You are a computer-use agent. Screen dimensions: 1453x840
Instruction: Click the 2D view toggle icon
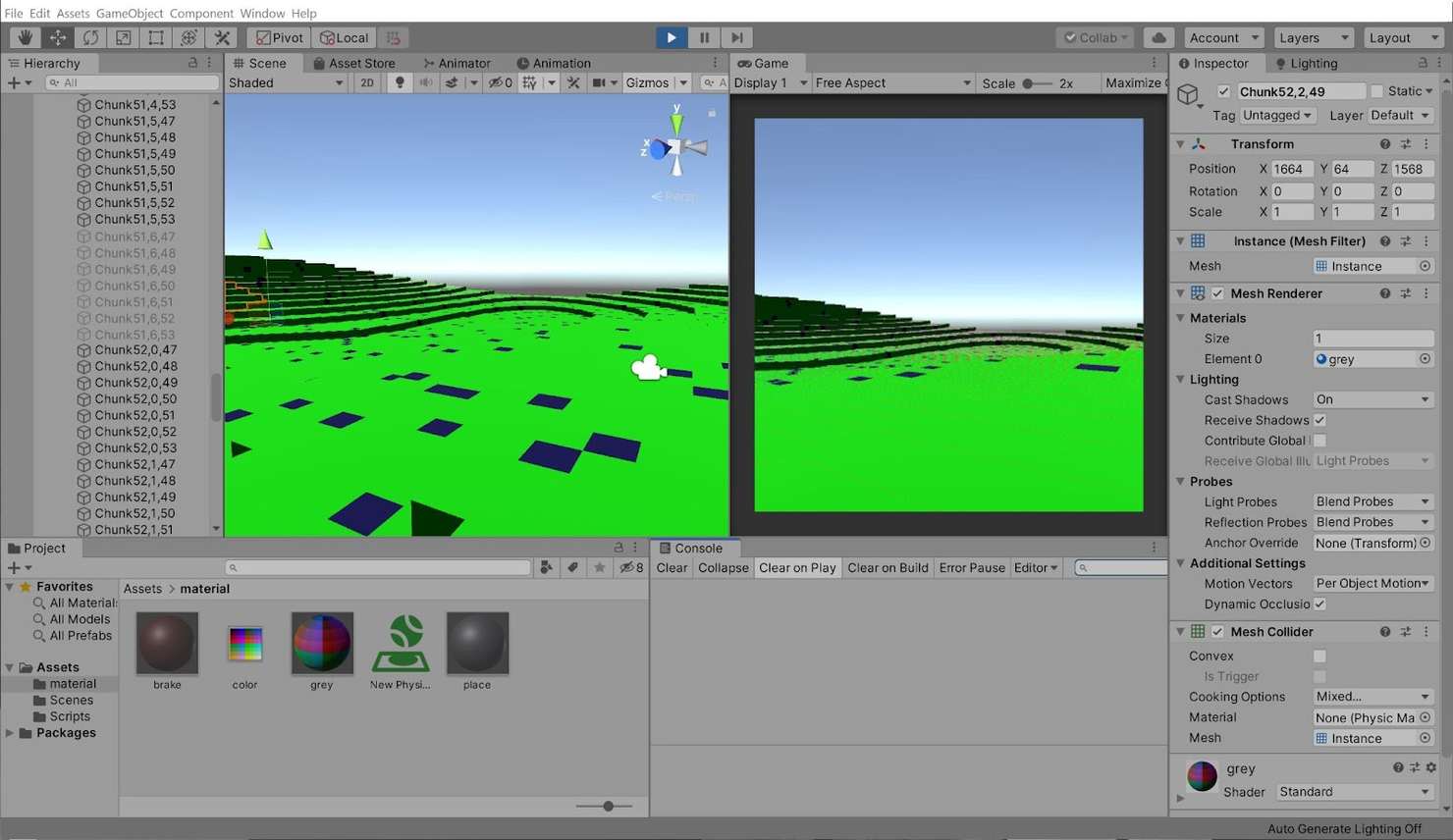[366, 82]
